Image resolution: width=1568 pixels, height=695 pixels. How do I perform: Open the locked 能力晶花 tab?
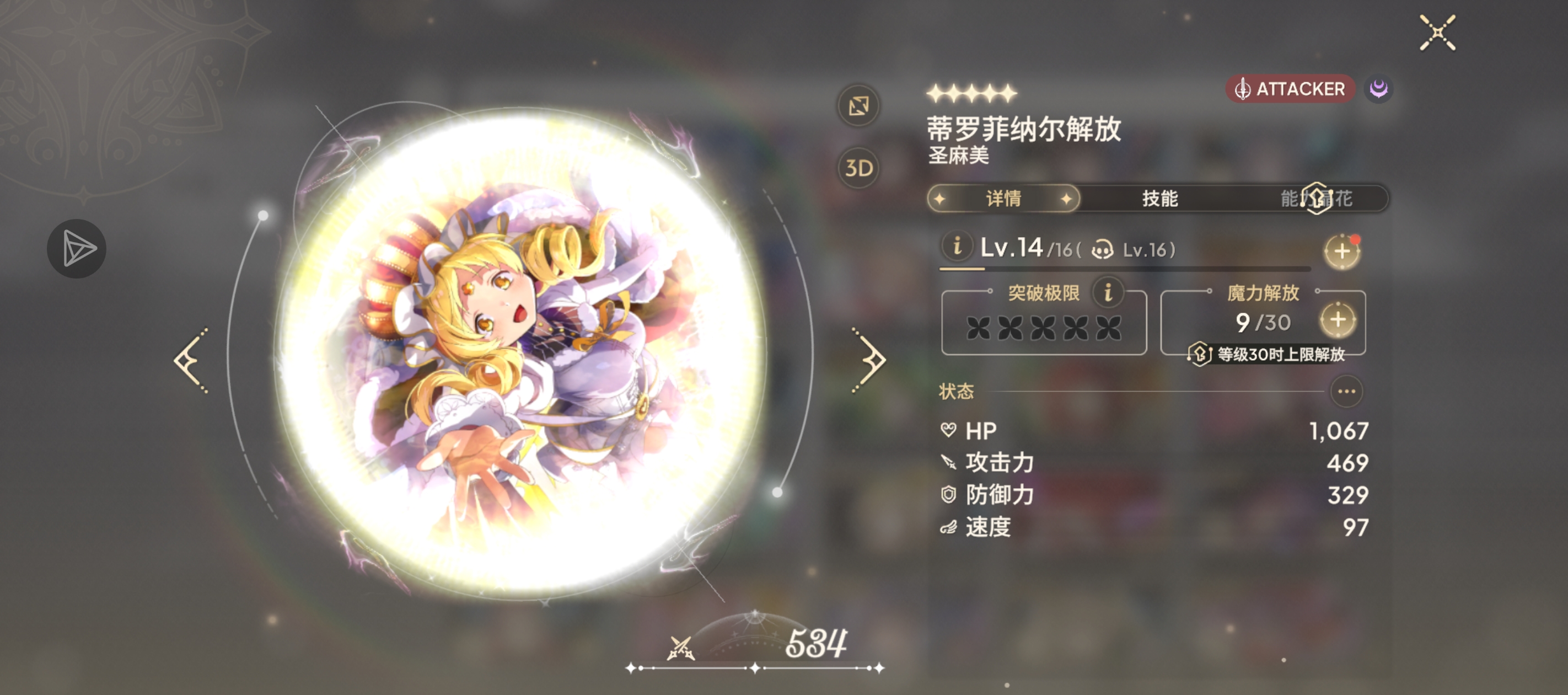pyautogui.click(x=1315, y=199)
